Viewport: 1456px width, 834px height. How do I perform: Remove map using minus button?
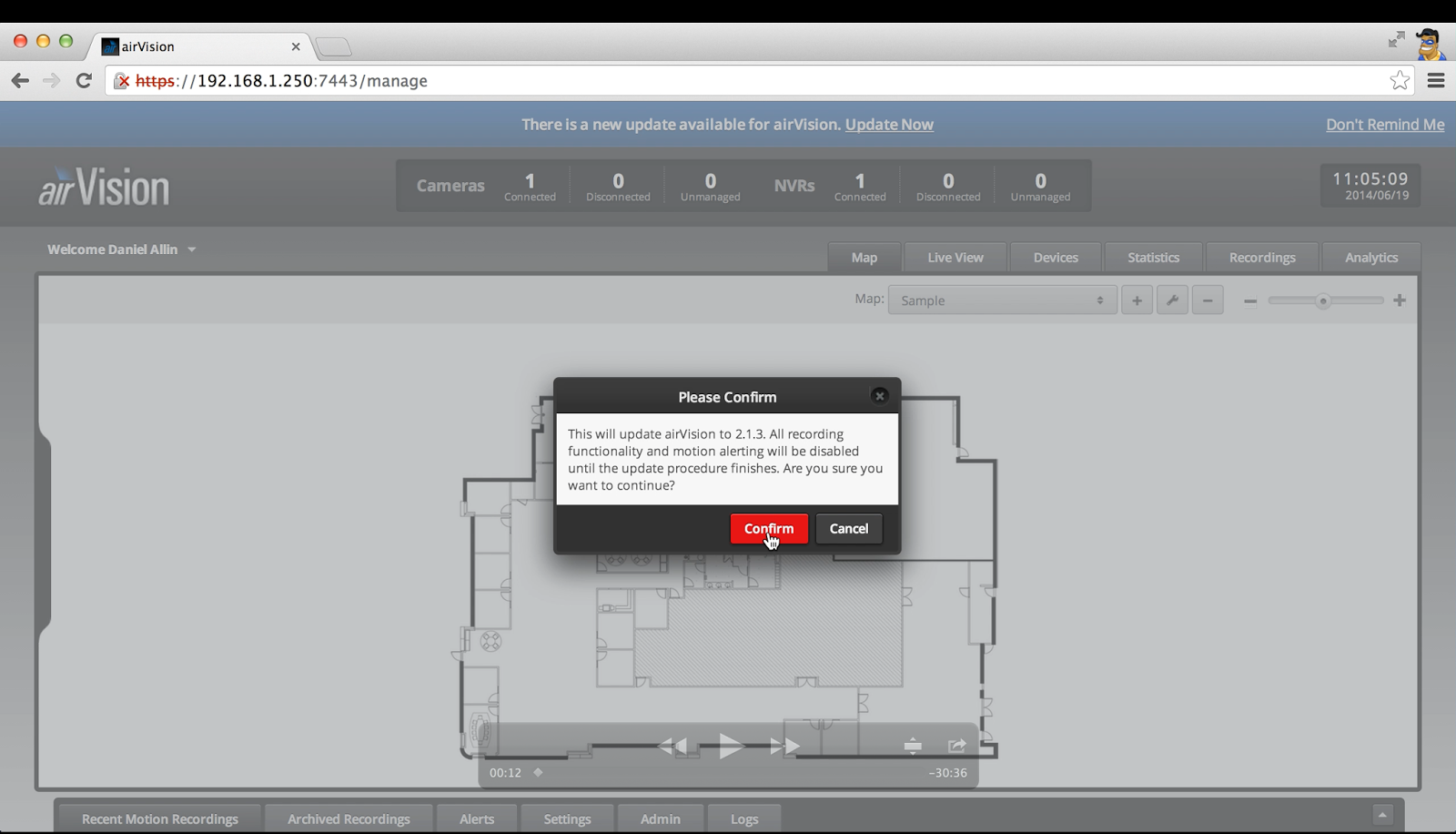[x=1208, y=300]
